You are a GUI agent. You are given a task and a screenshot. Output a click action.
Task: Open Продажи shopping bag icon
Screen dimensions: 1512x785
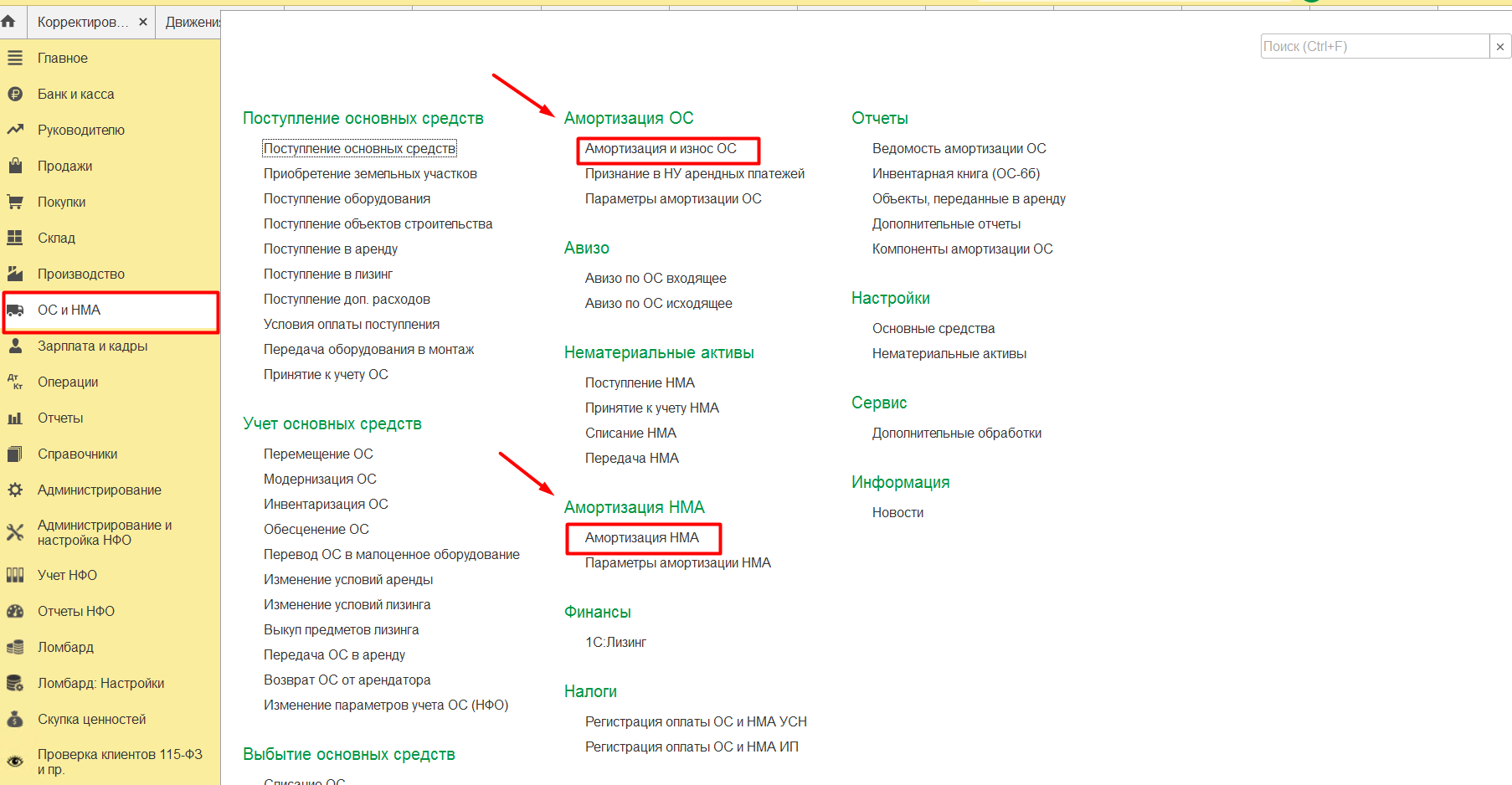pos(15,166)
